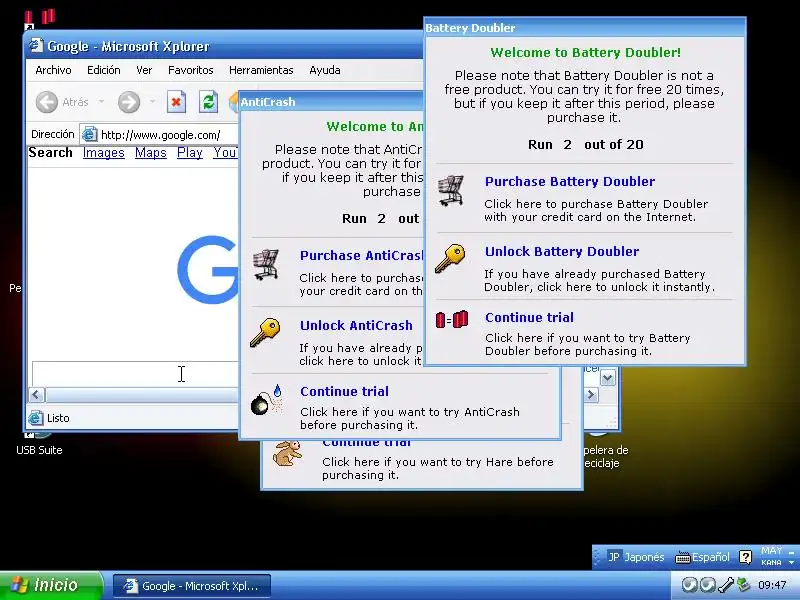Click the red X Stop icon
Image resolution: width=800 pixels, height=600 pixels.
(176, 102)
